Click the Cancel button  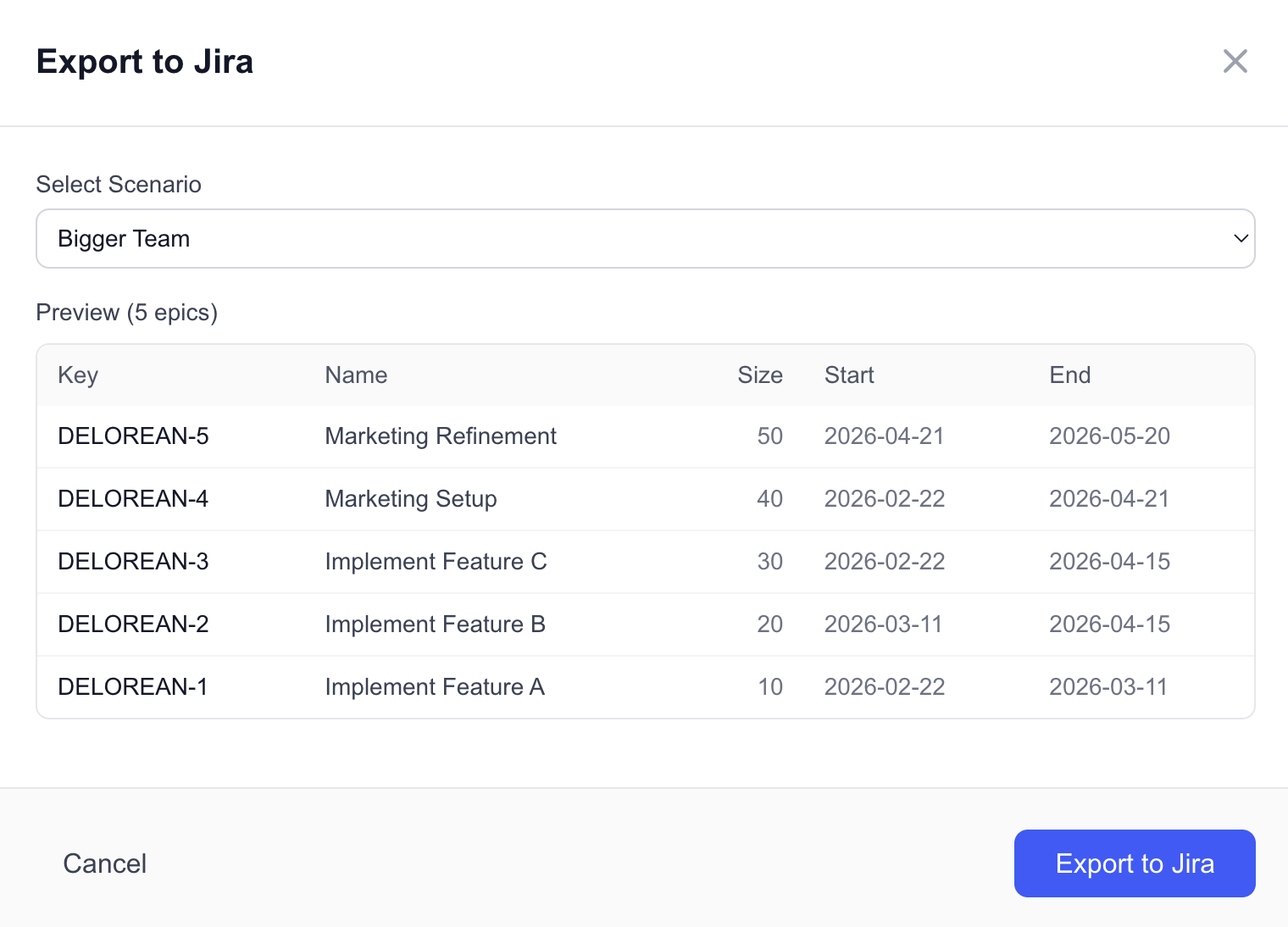[104, 863]
